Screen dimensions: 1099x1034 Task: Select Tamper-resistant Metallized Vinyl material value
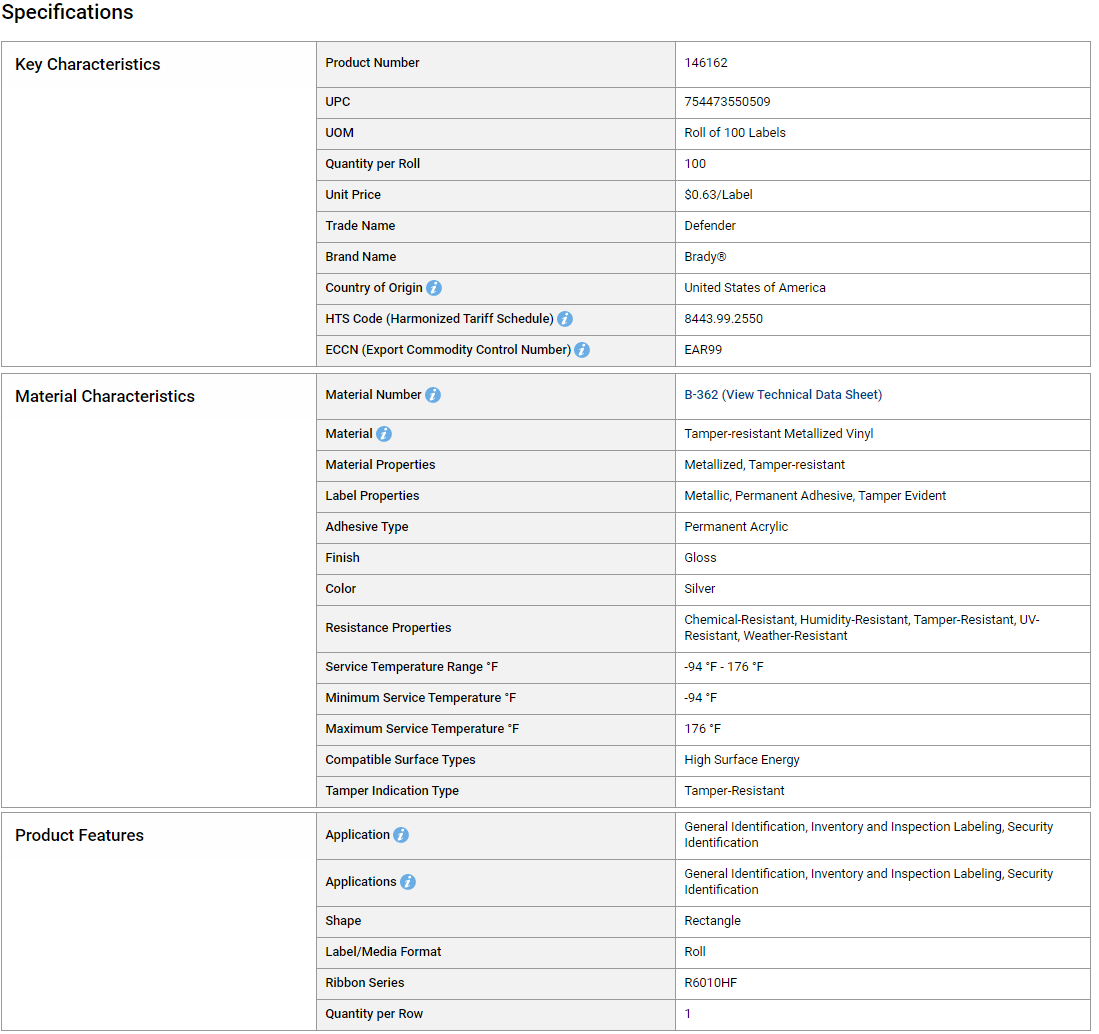[x=779, y=434]
